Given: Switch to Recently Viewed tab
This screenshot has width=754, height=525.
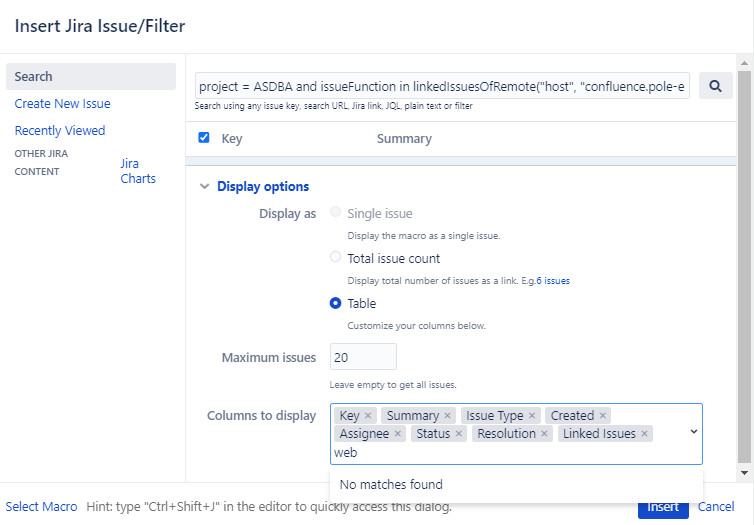Looking at the screenshot, I should click(60, 130).
